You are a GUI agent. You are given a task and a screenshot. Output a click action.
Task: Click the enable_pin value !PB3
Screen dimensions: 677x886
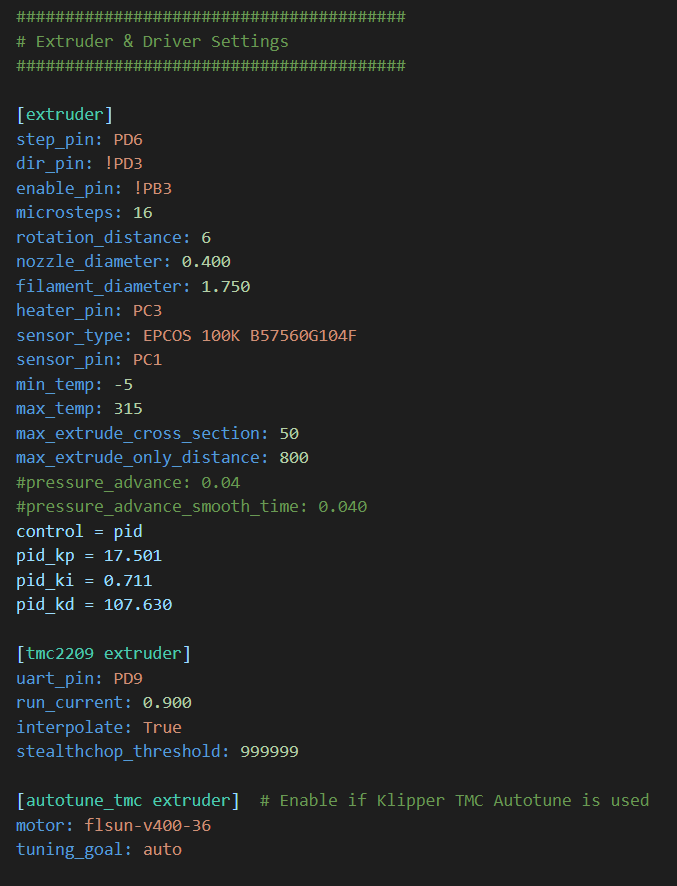pyautogui.click(x=153, y=188)
